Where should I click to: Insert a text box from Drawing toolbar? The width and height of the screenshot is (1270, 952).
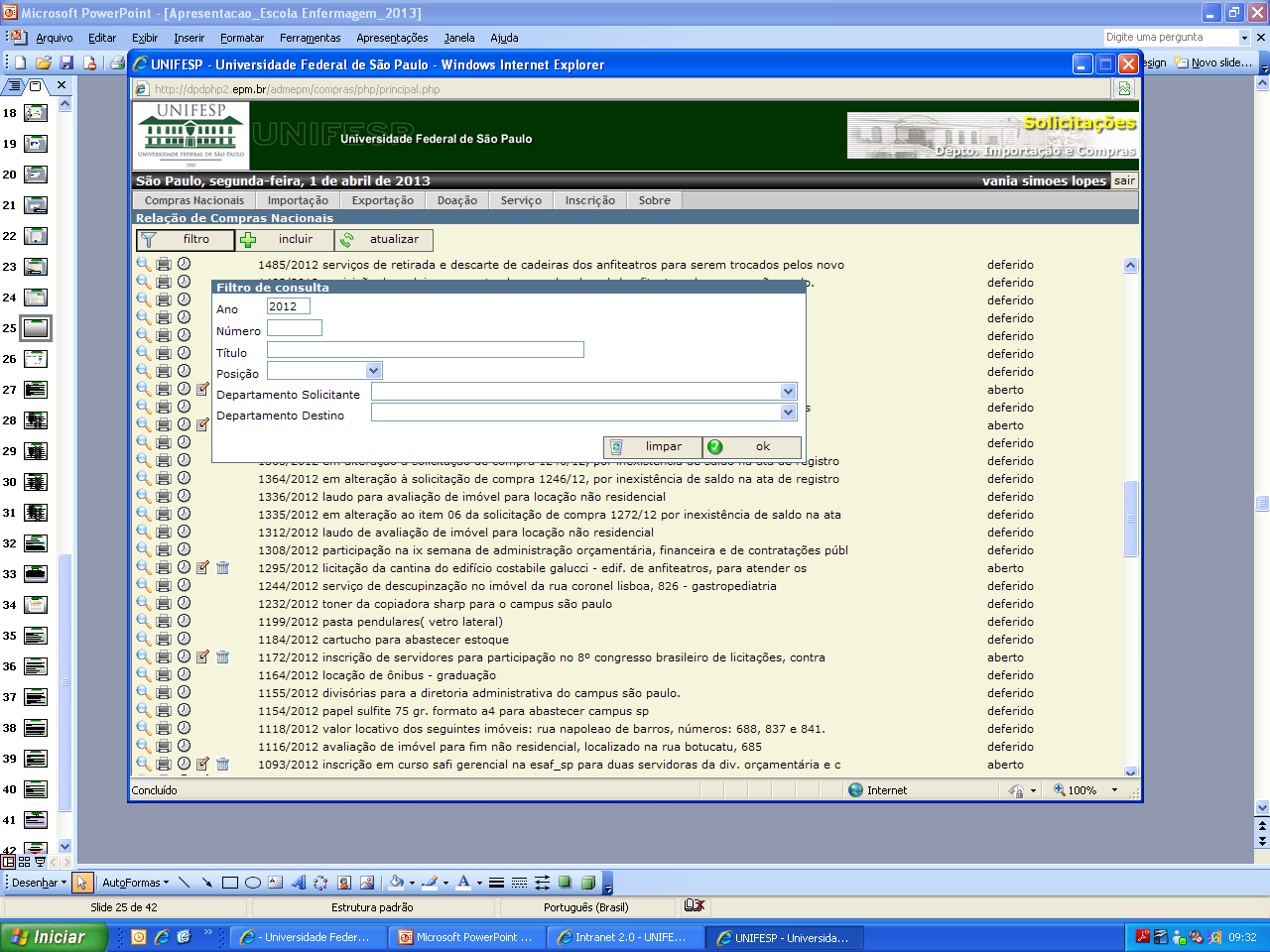tap(276, 883)
